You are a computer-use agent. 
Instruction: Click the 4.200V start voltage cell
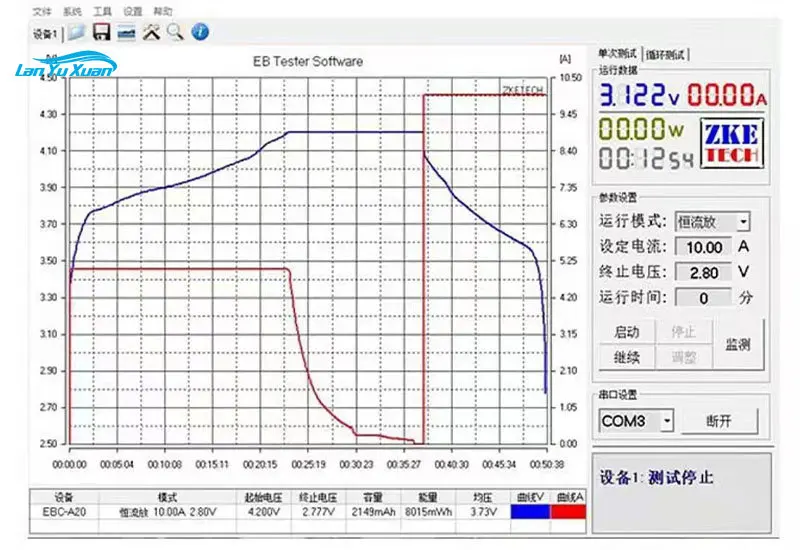coord(263,512)
